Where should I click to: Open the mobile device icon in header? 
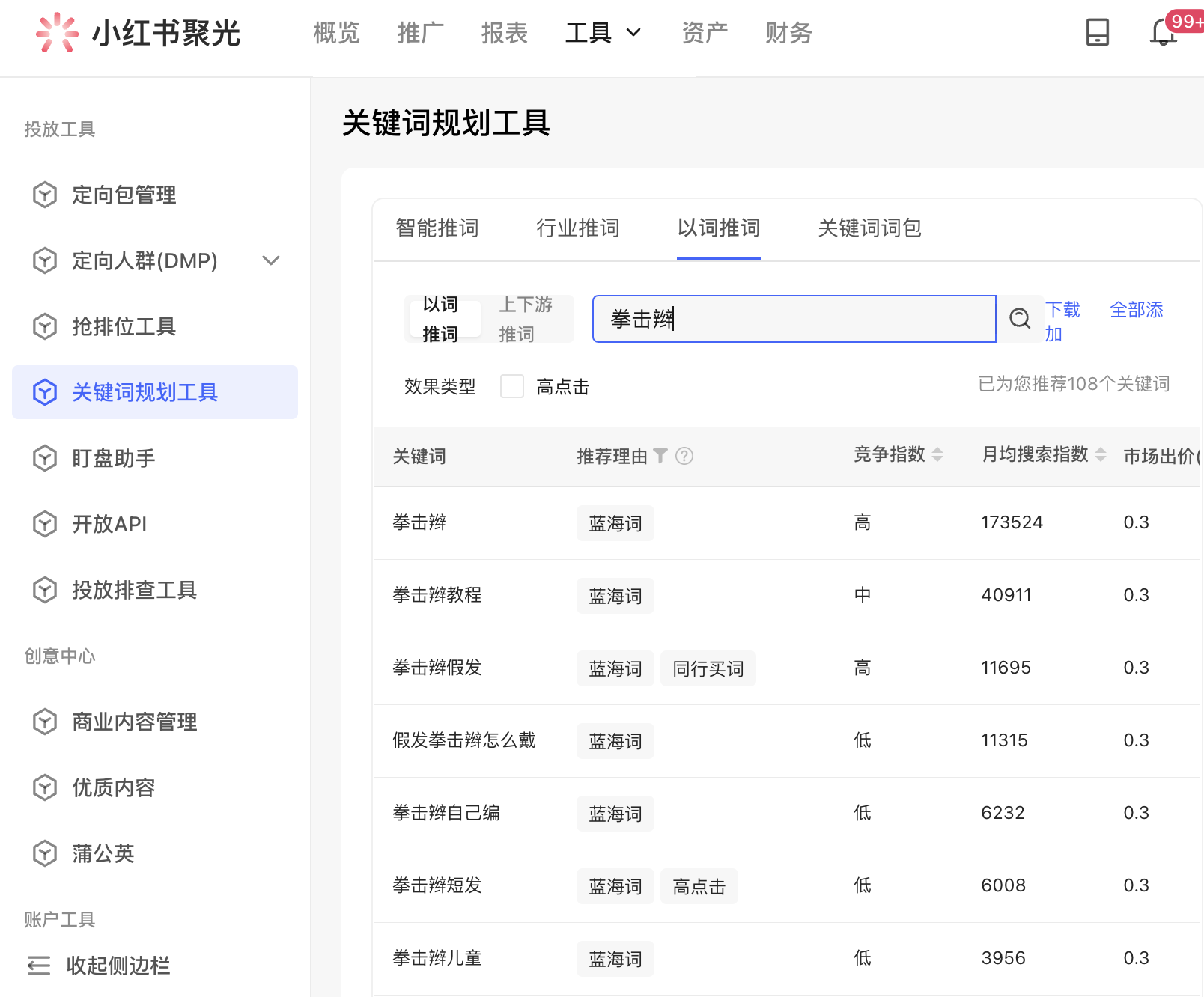point(1097,32)
